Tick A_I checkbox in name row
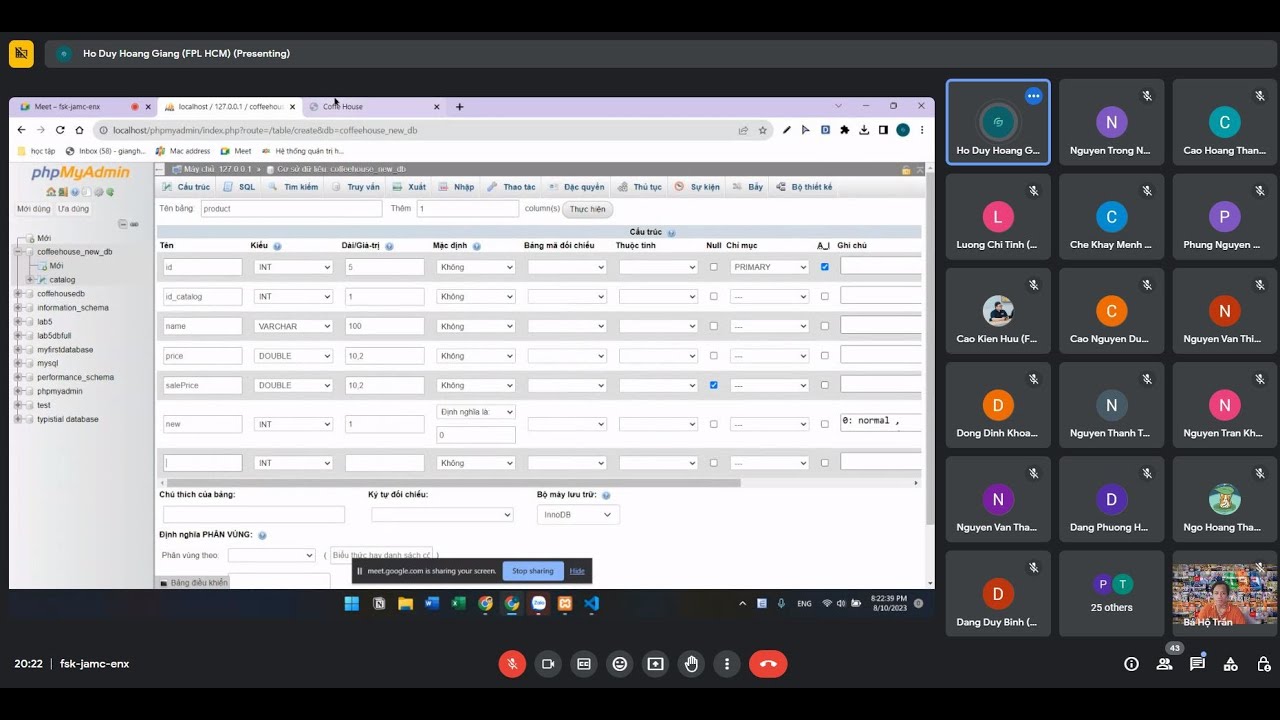 pyautogui.click(x=824, y=326)
